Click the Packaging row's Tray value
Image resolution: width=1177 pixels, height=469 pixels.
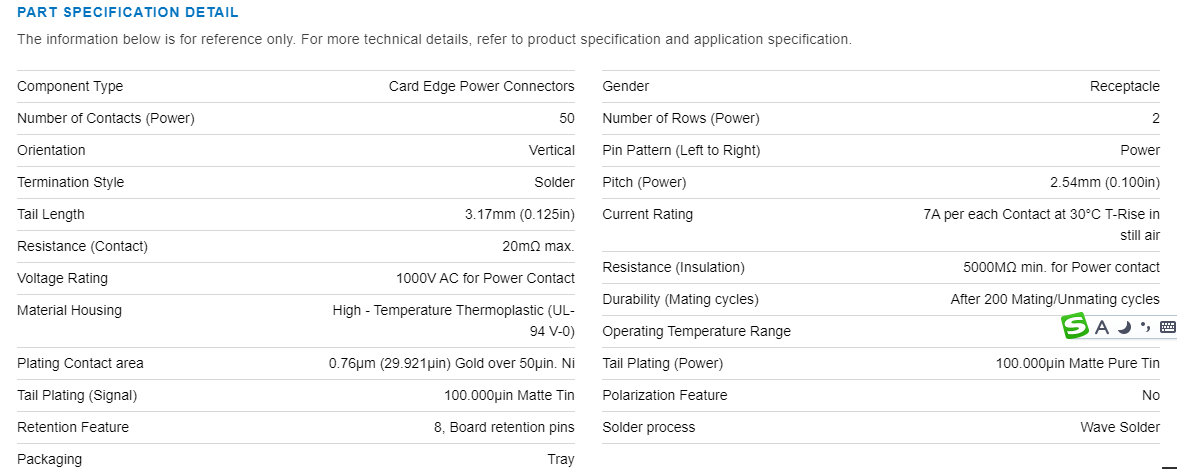[561, 459]
